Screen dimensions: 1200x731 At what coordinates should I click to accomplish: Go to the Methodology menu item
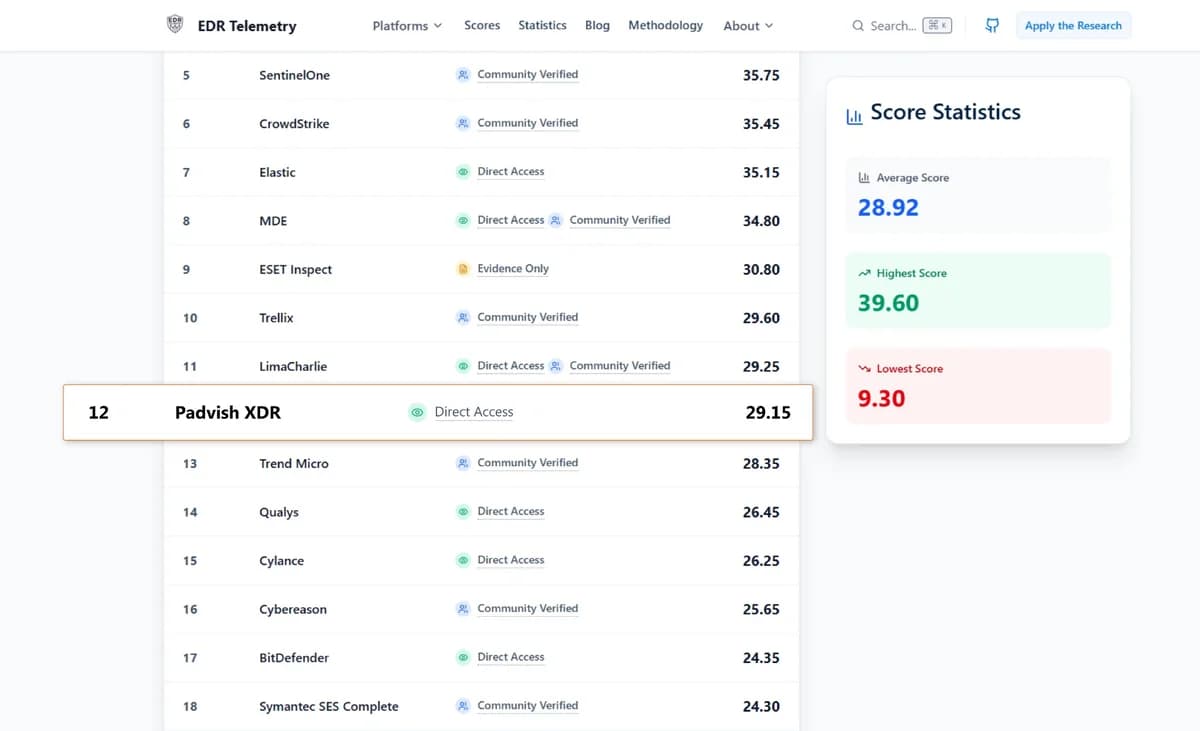coord(665,25)
